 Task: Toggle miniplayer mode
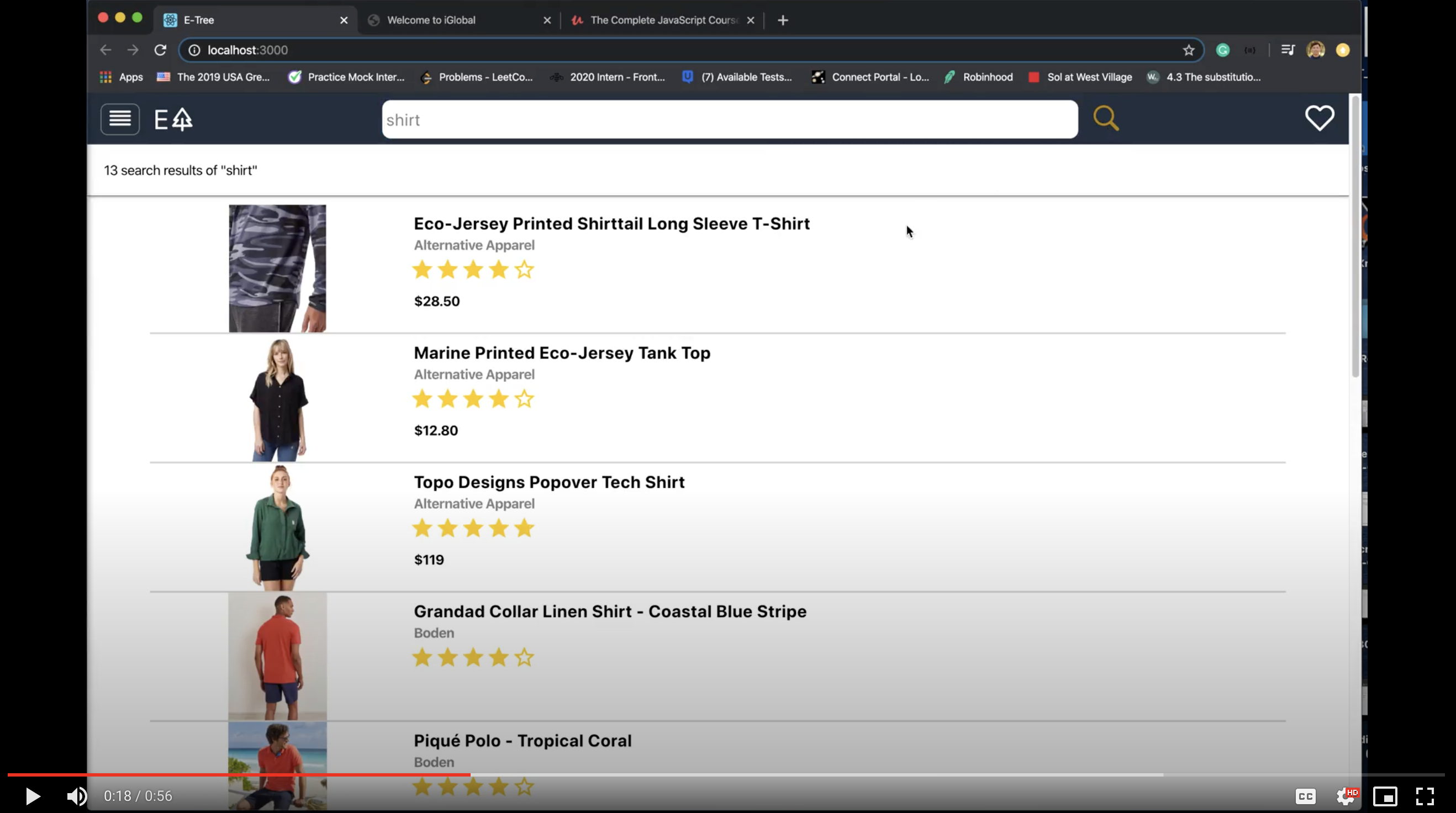pyautogui.click(x=1385, y=796)
